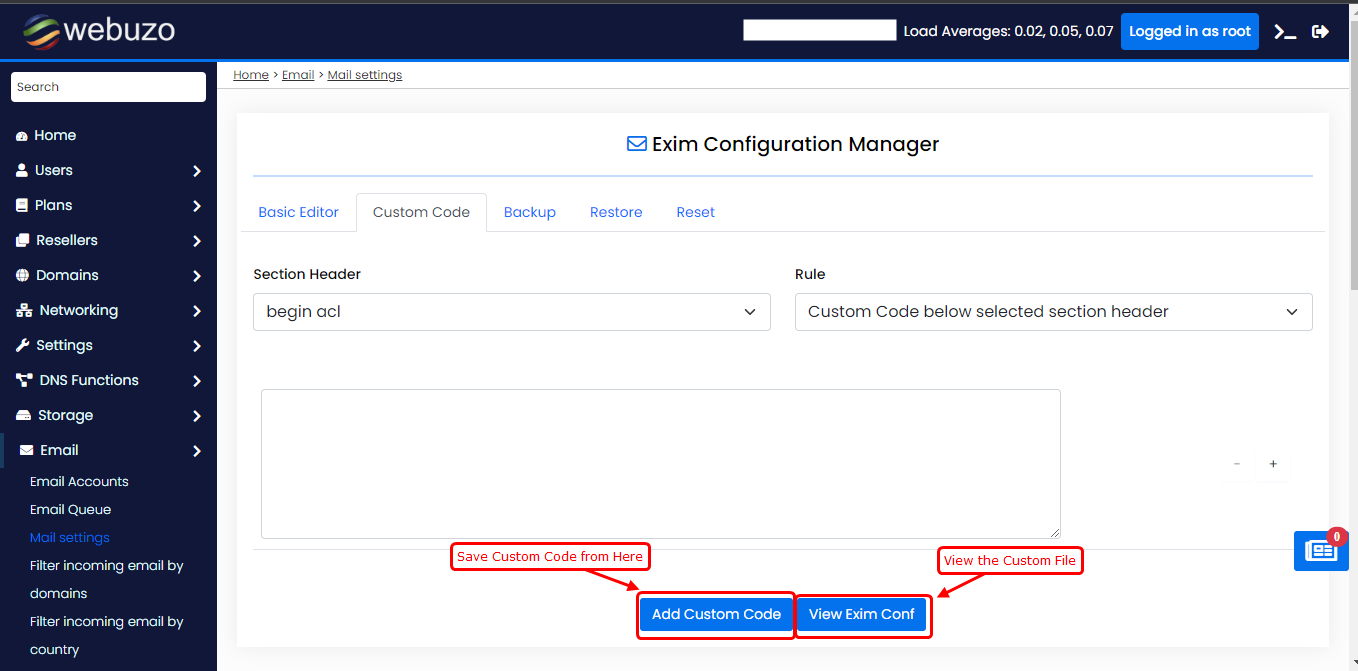
Task: Click the View Exim Conf button
Action: pos(861,615)
